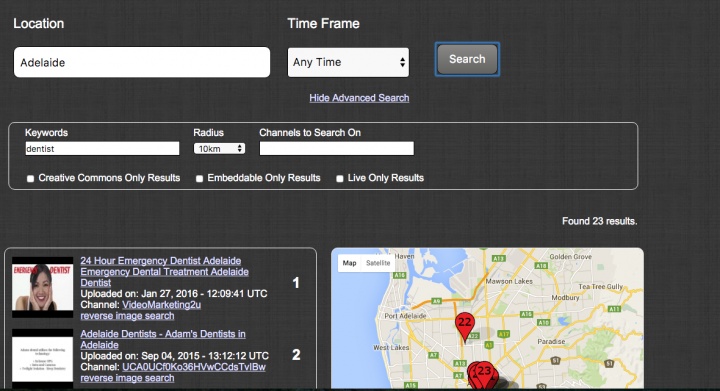The image size is (720, 391).
Task: Click the Mawson Lakes map label
Action: coord(509,281)
